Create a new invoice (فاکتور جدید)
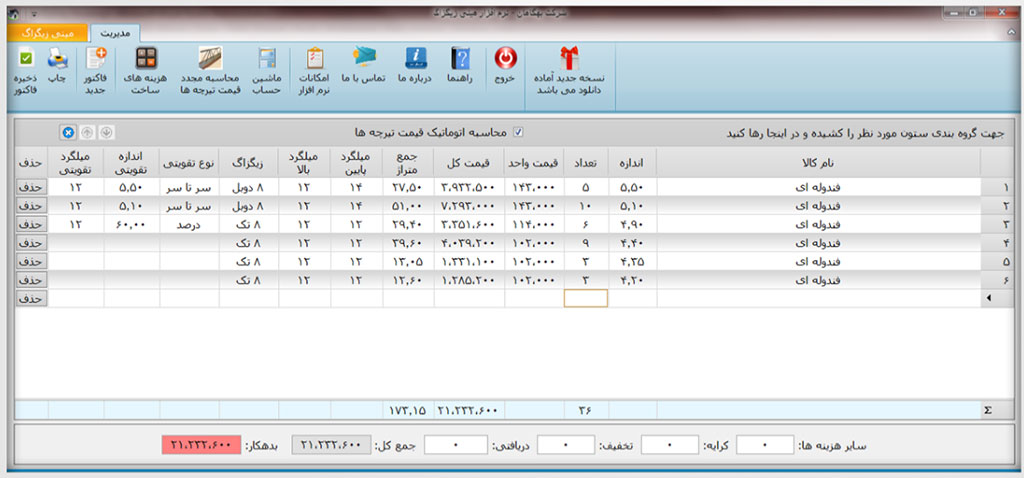The height and width of the screenshot is (478, 1024). click(x=97, y=60)
